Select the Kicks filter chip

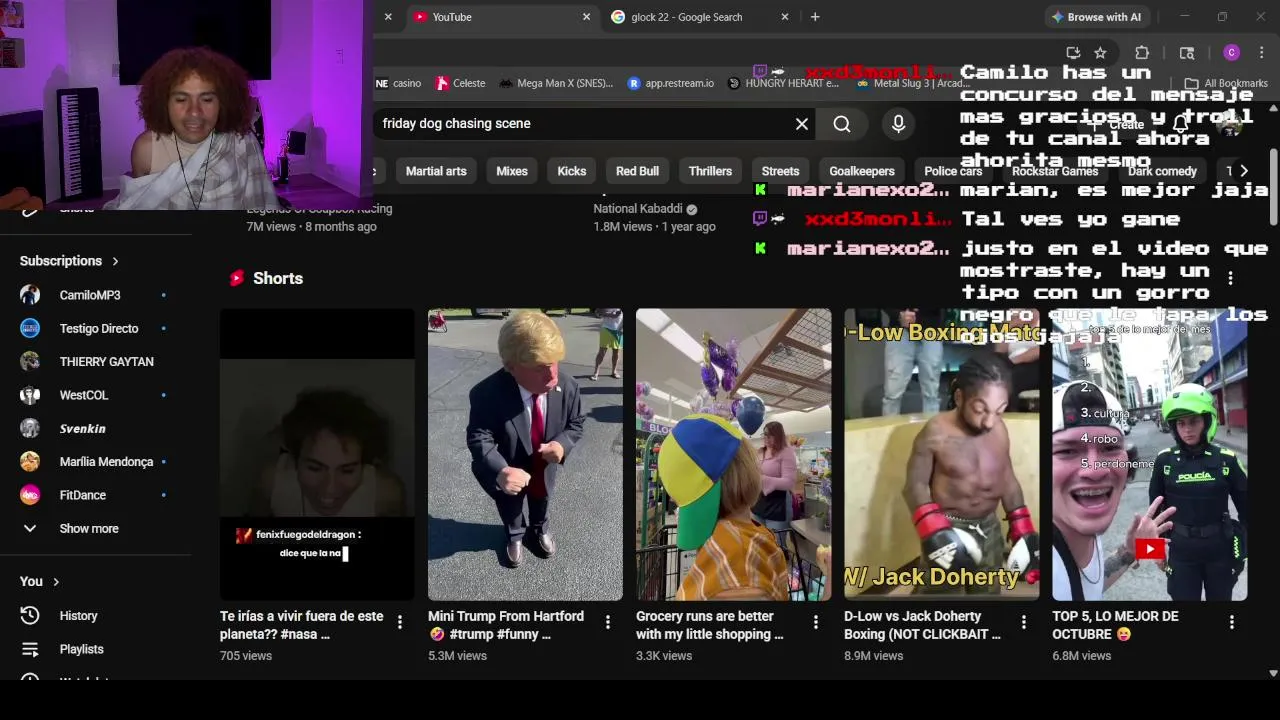click(x=572, y=171)
